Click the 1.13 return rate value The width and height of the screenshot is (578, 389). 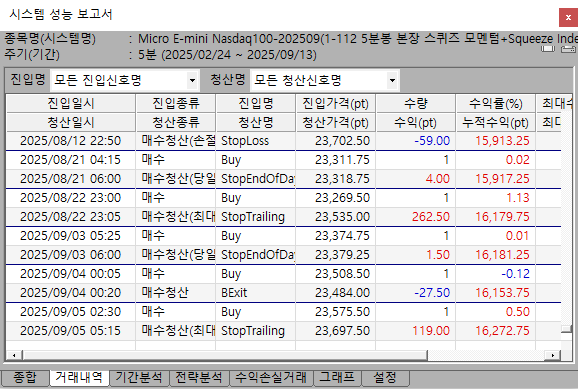[x=518, y=198]
